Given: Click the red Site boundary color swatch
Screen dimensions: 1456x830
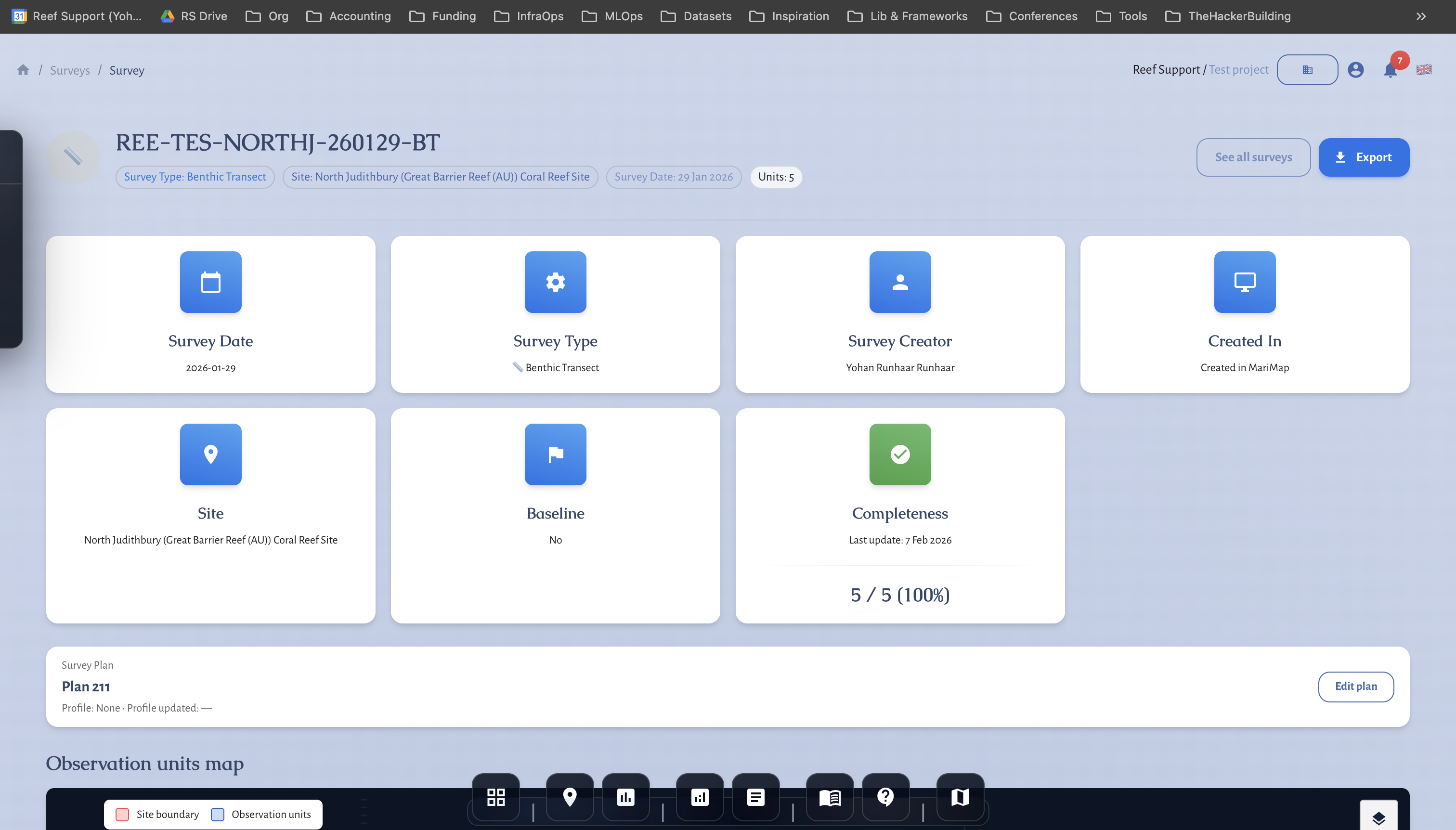Looking at the screenshot, I should click(123, 814).
